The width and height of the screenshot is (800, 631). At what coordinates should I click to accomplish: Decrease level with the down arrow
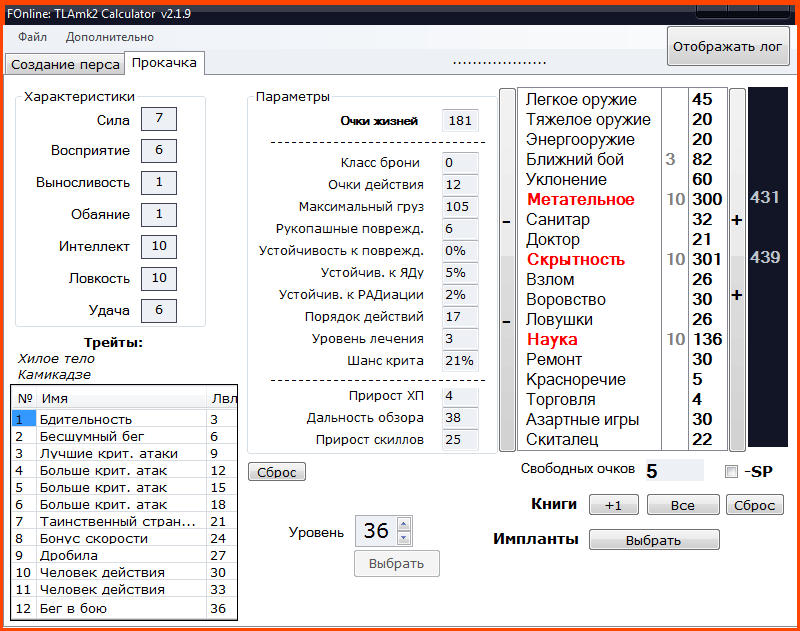click(403, 537)
